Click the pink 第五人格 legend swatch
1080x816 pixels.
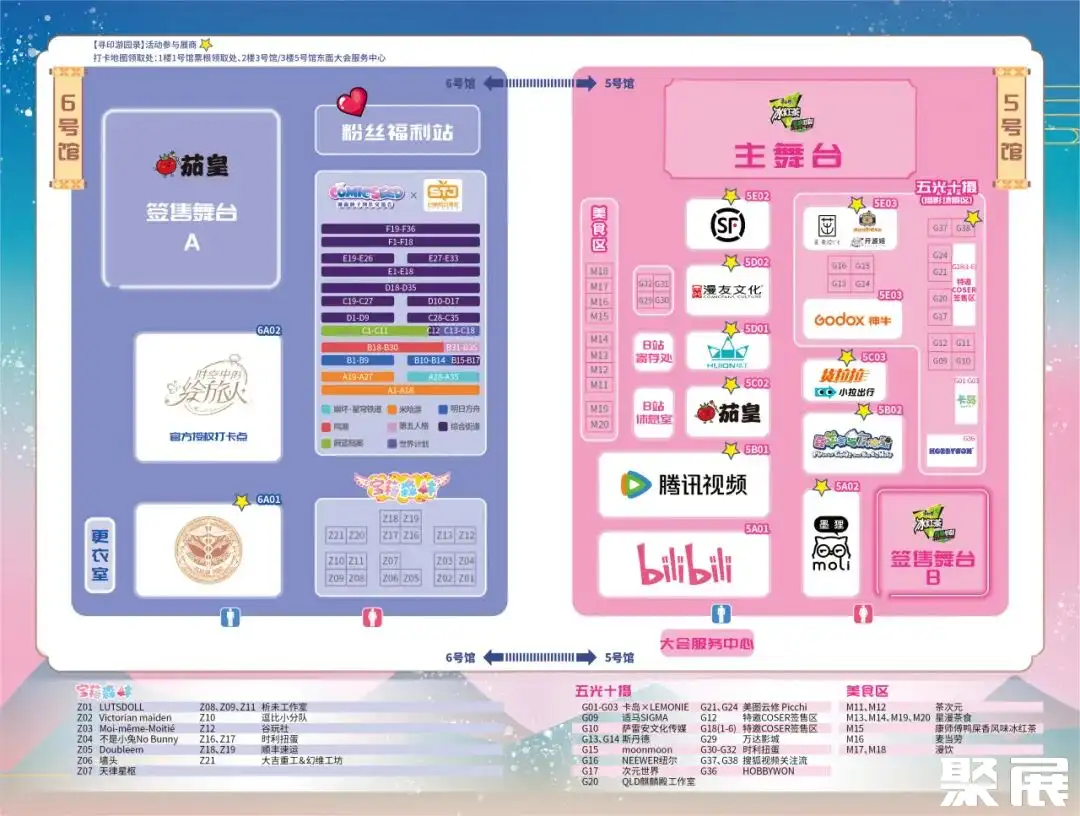tap(391, 426)
